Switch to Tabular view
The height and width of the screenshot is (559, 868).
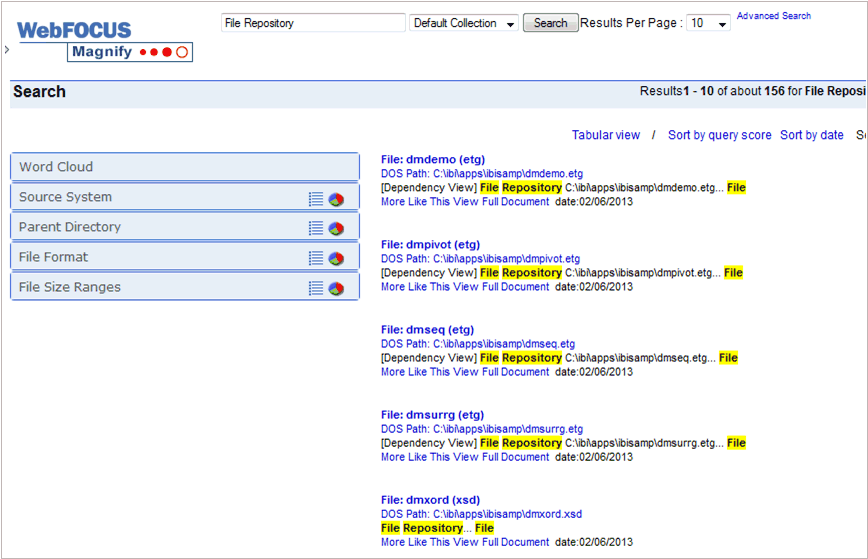click(x=606, y=135)
